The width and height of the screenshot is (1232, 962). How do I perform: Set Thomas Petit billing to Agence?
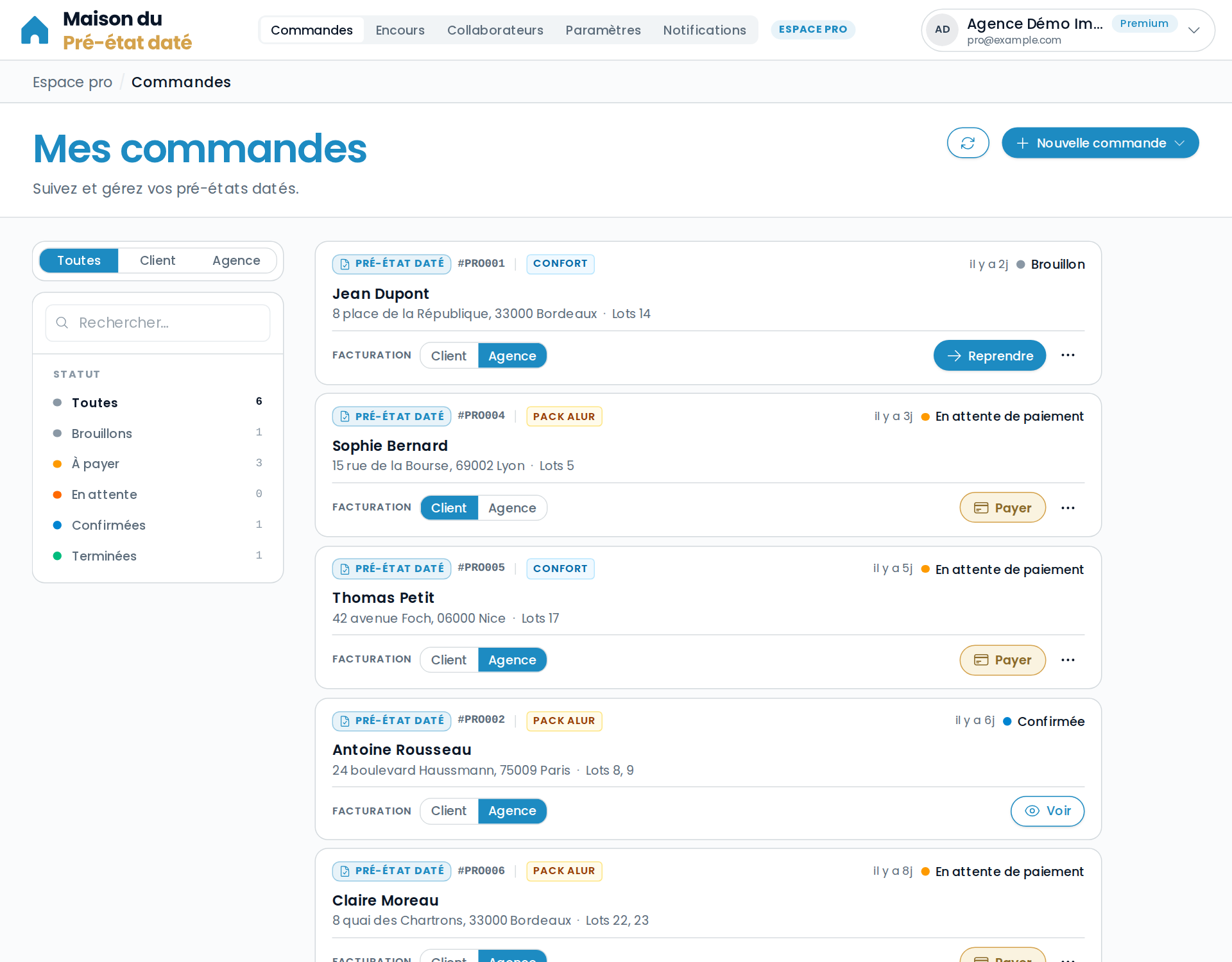(x=512, y=660)
